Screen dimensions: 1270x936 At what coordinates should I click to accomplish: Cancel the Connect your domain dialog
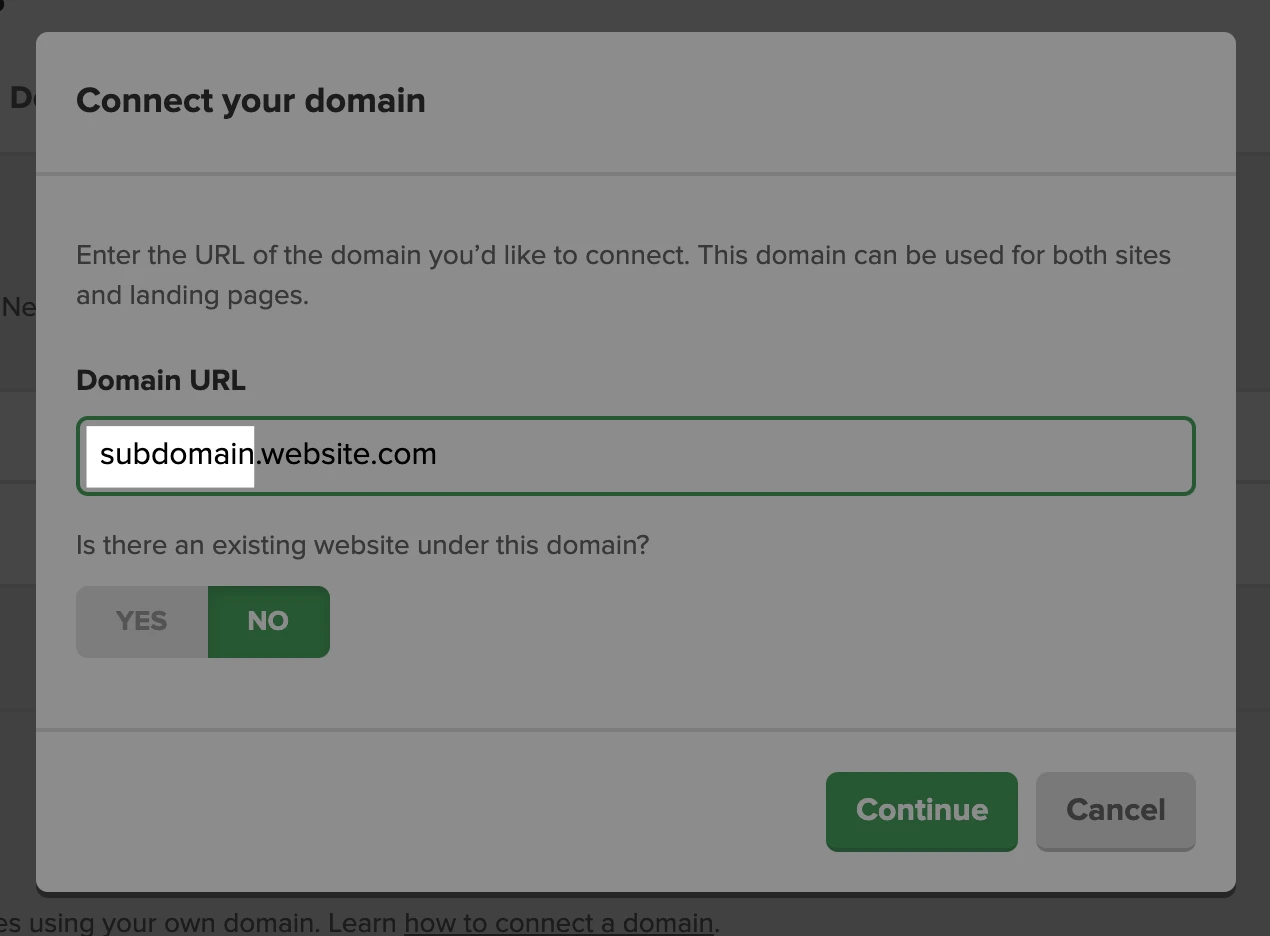[1115, 810]
